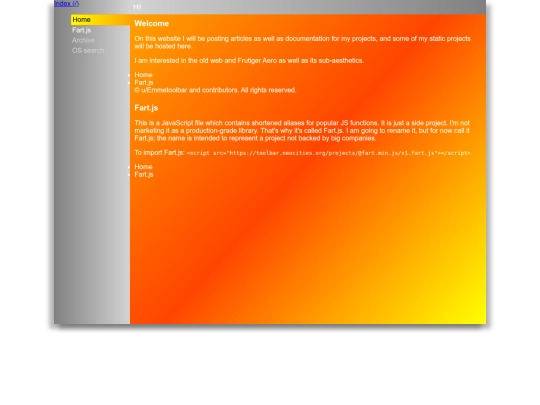Click the Fart.js section heading
The image size is (540, 405).
point(146,108)
